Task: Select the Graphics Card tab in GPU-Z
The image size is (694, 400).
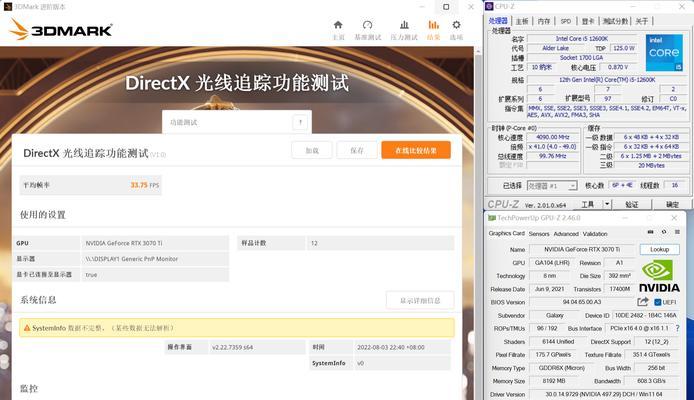Action: point(506,233)
